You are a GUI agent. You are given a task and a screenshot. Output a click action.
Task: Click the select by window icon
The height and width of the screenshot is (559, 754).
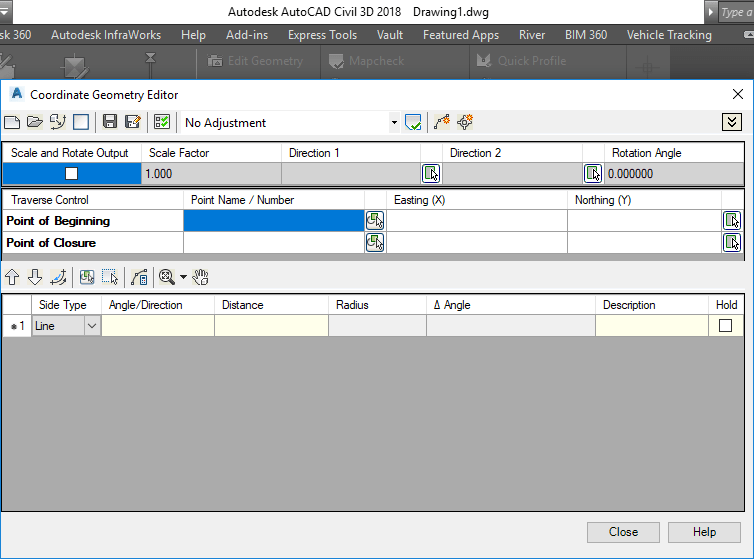110,277
